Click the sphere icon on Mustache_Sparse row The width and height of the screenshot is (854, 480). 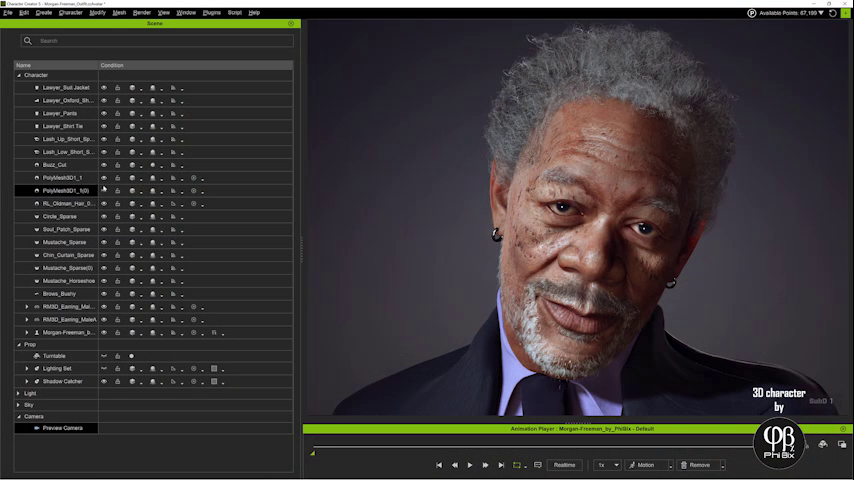click(132, 242)
